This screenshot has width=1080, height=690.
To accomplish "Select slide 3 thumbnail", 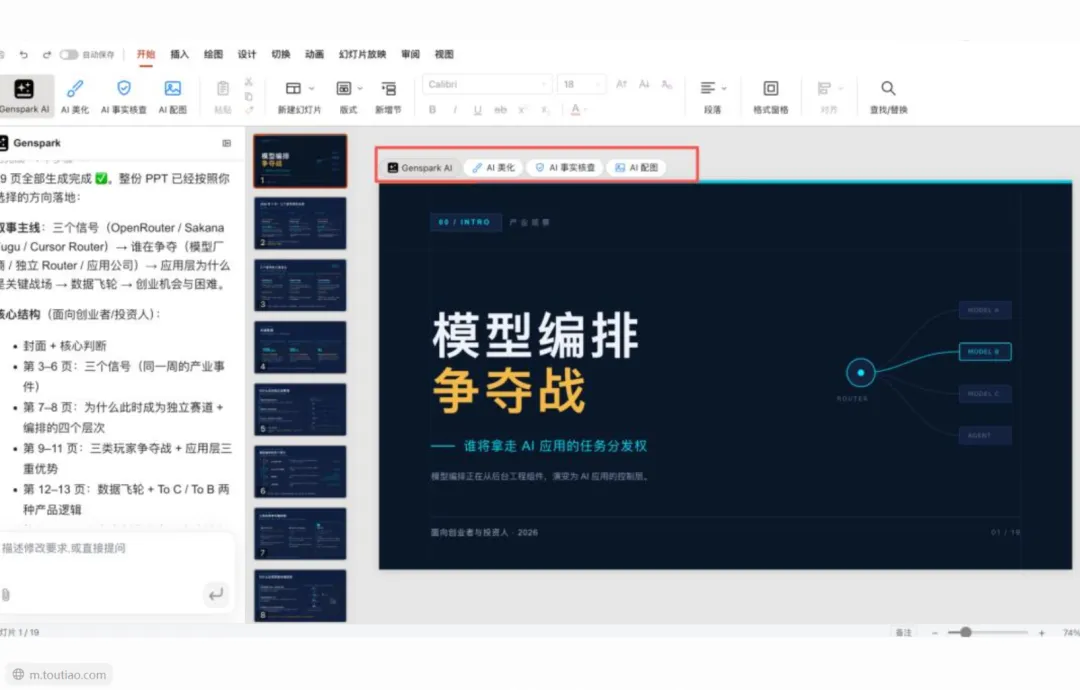I will (300, 285).
